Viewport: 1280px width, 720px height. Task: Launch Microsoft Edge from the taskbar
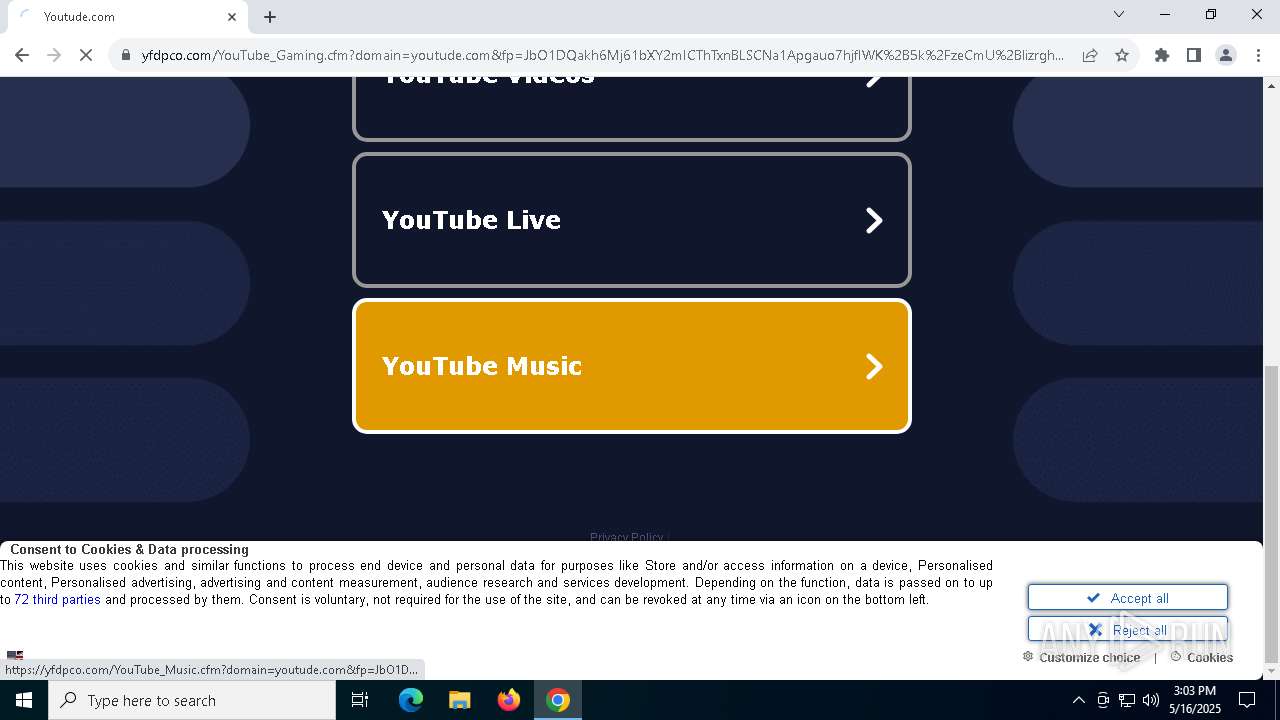(x=411, y=700)
